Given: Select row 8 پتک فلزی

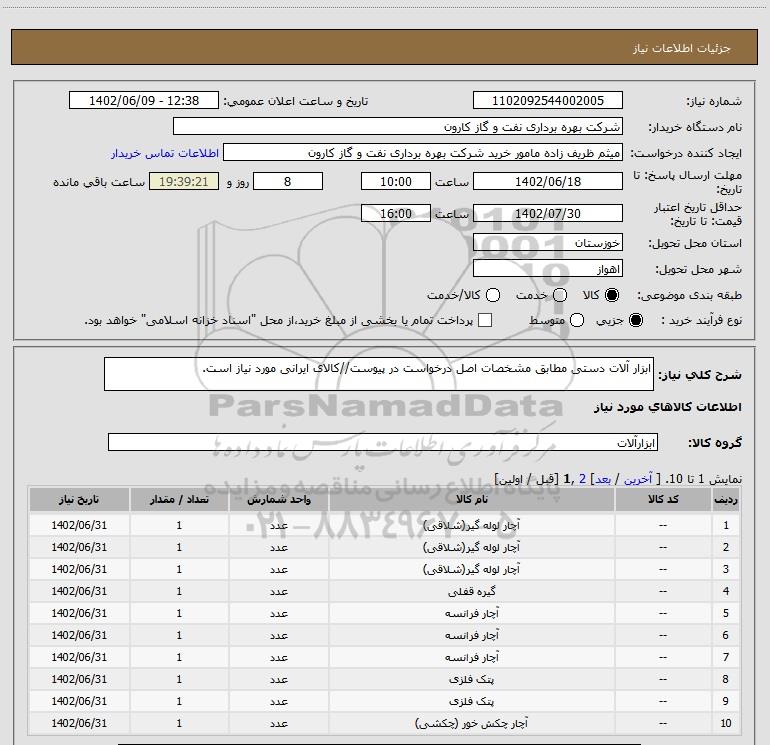Looking at the screenshot, I should [x=384, y=679].
